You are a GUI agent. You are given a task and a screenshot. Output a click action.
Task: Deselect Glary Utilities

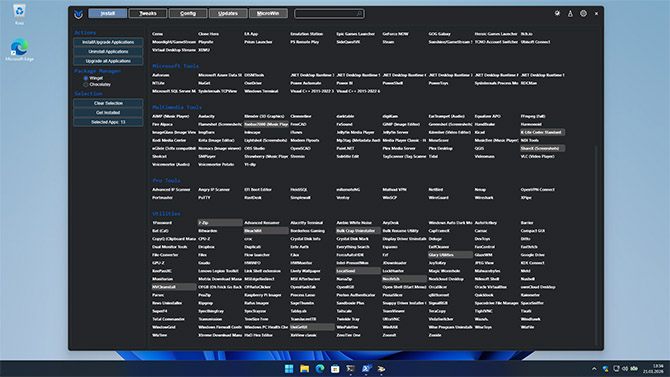(450, 255)
